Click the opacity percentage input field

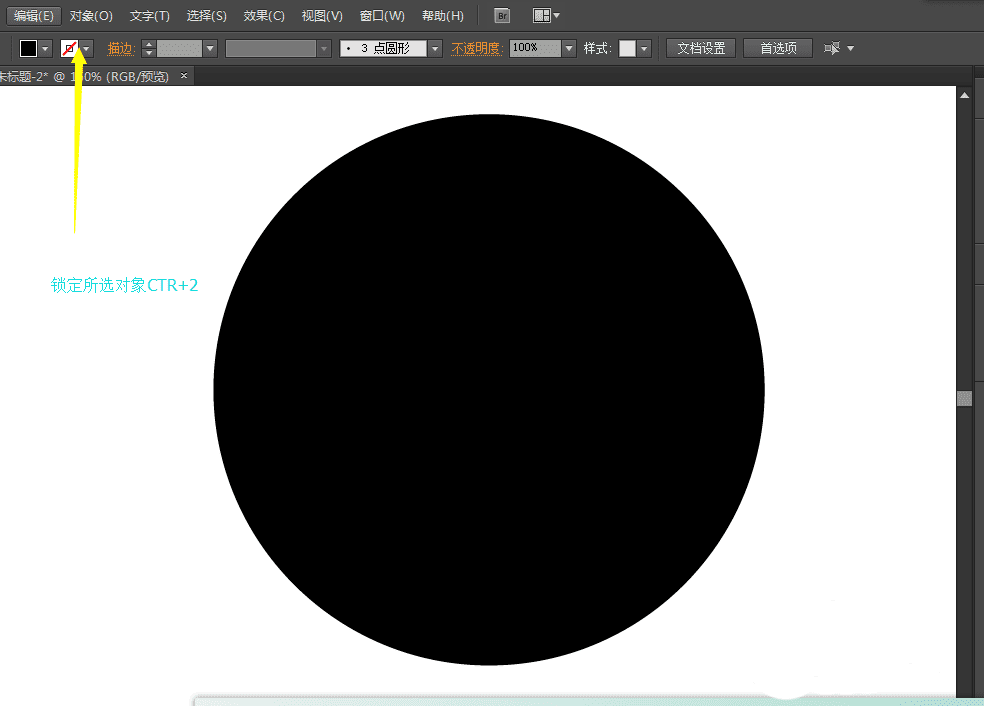pos(534,48)
